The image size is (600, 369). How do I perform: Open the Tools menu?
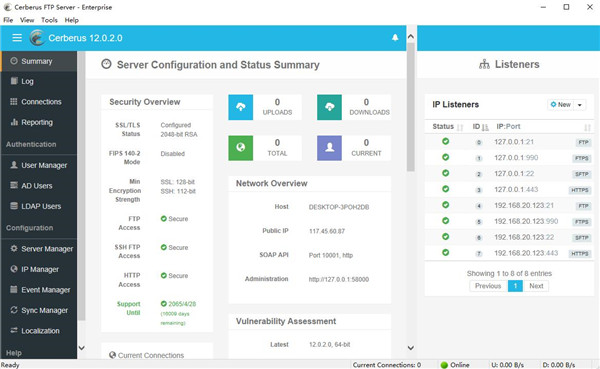point(49,20)
